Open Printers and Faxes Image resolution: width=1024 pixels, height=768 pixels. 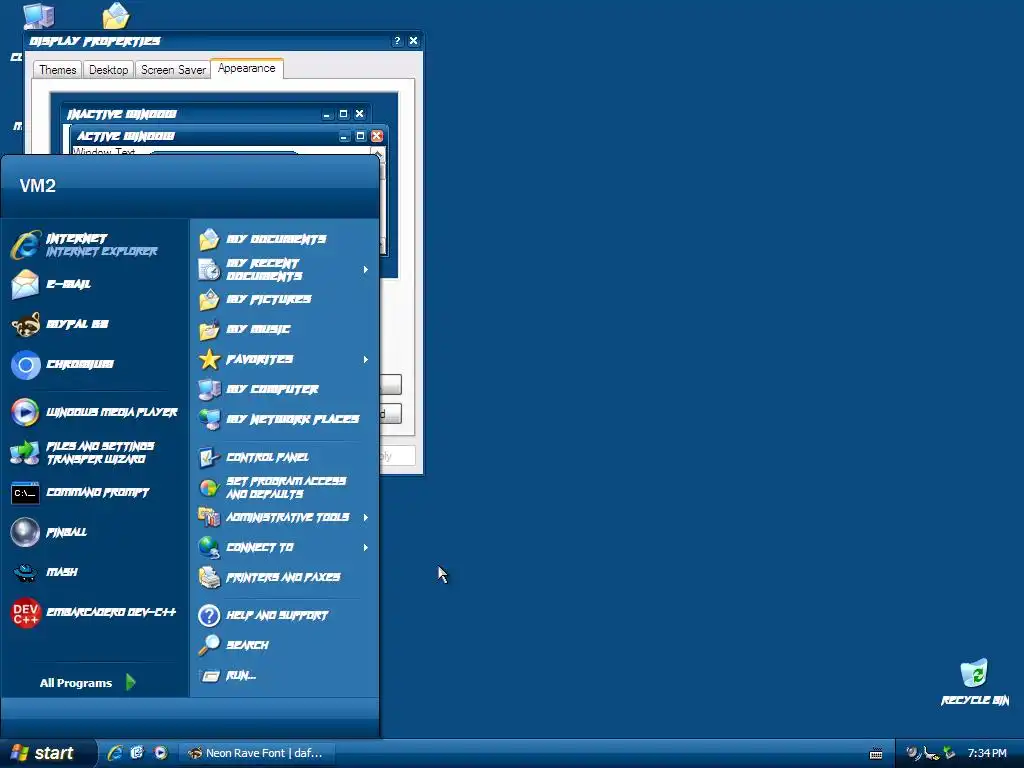tap(285, 577)
